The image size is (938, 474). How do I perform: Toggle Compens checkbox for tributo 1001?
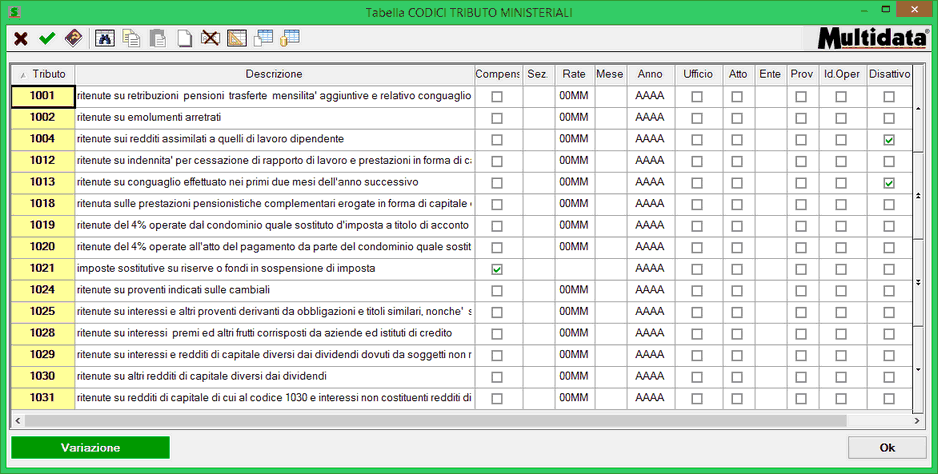[x=497, y=96]
